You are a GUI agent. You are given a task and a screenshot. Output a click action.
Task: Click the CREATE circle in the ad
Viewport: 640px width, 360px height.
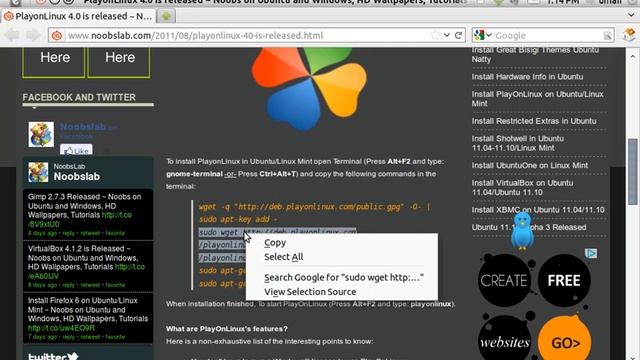[504, 280]
